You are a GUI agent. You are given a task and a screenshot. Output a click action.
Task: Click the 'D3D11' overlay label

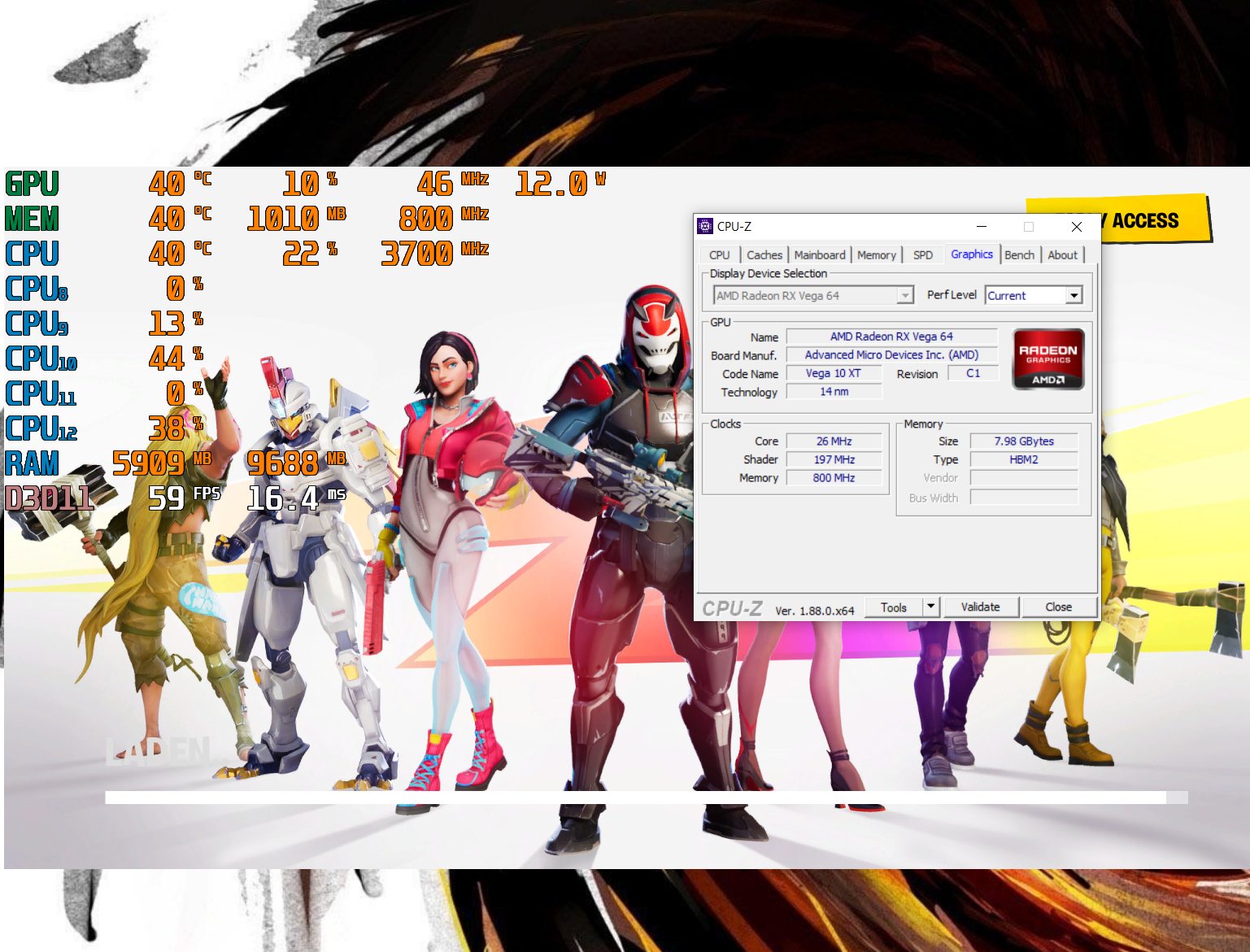50,498
